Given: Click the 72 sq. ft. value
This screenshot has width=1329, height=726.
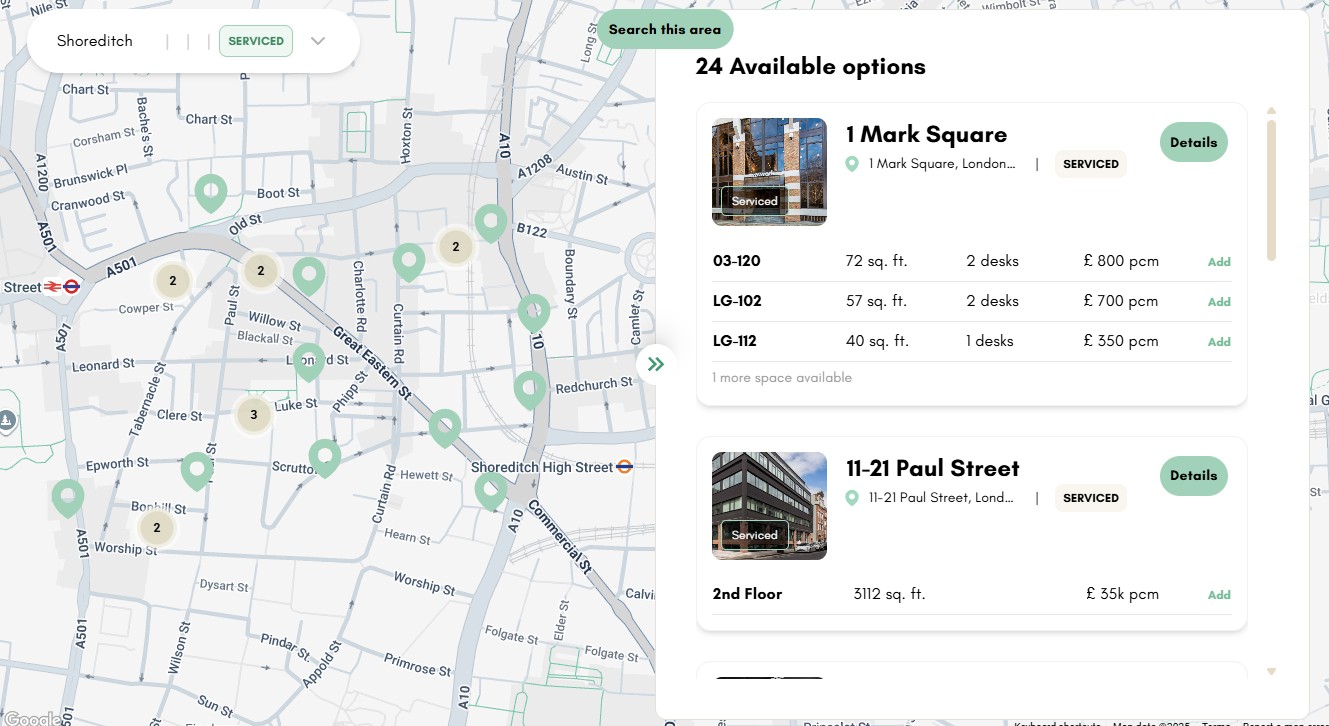Looking at the screenshot, I should [876, 261].
